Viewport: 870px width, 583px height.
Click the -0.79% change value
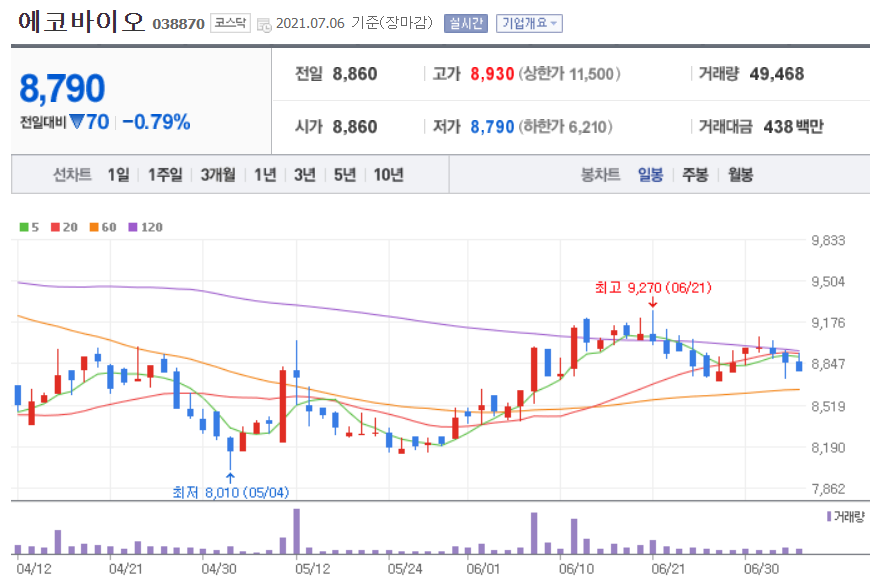(x=156, y=121)
